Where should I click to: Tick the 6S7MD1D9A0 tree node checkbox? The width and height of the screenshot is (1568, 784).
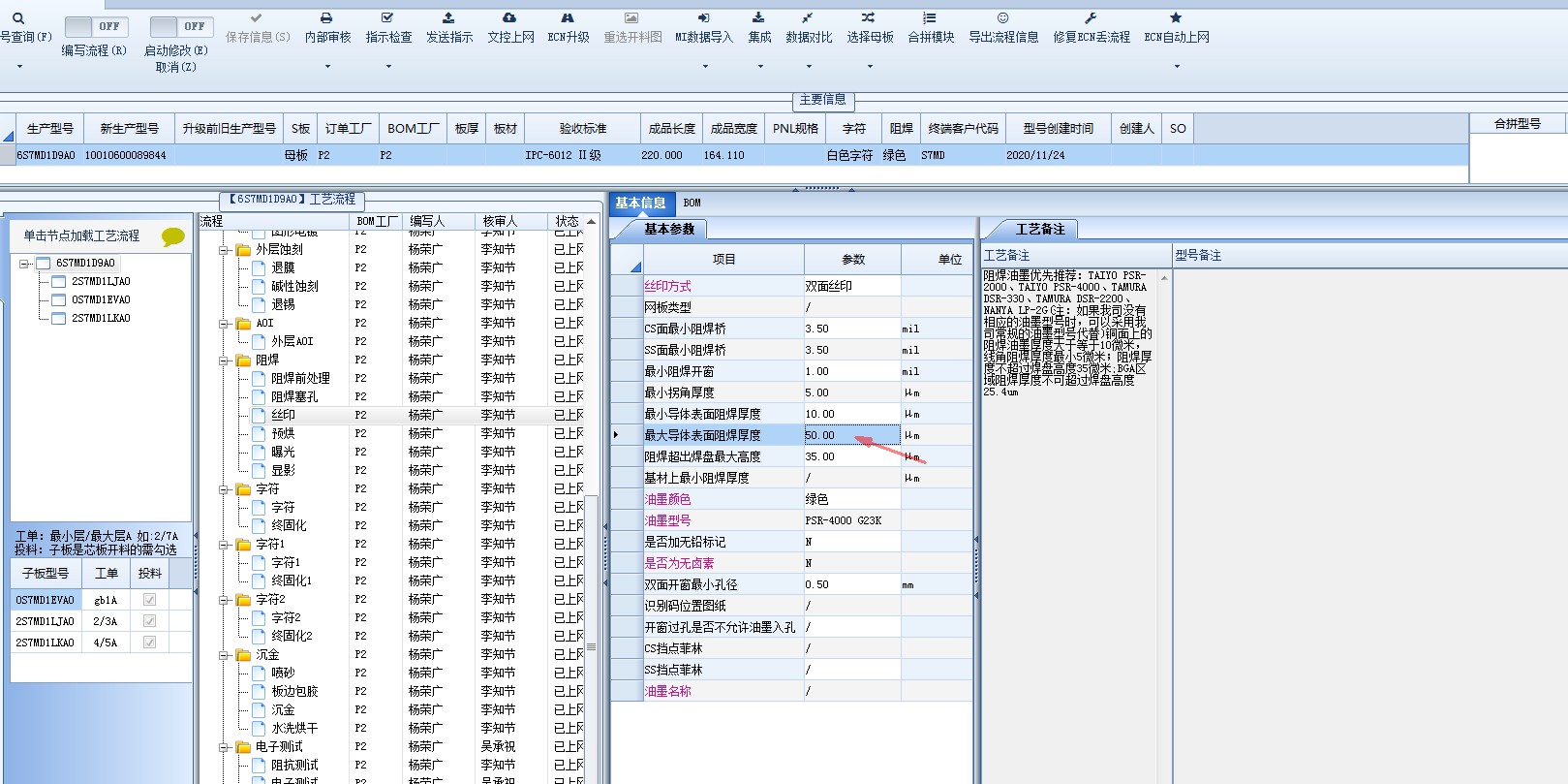tap(43, 264)
